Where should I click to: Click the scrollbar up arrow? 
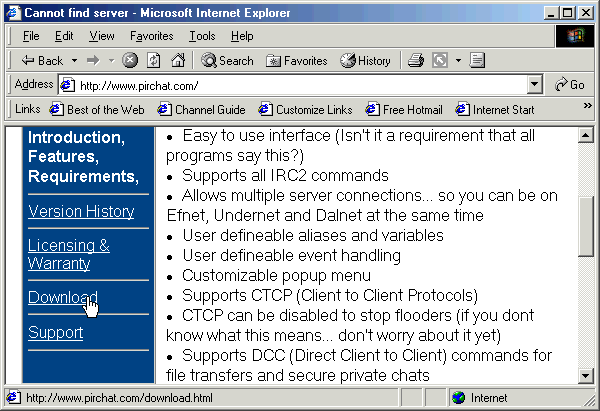pyautogui.click(x=585, y=135)
